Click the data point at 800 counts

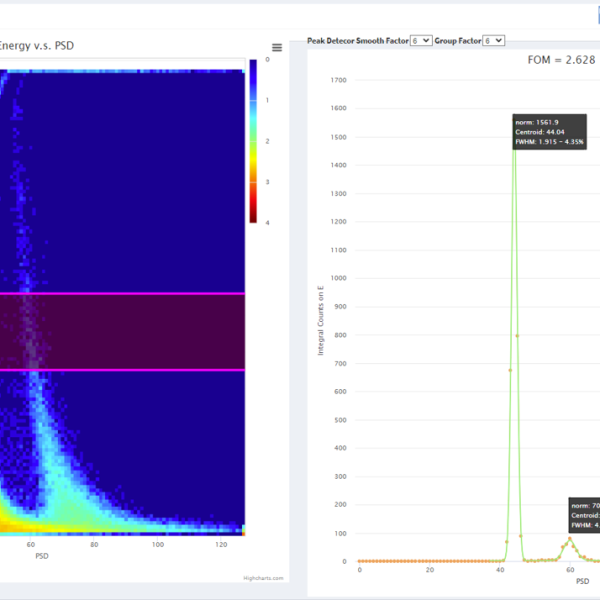pos(517,335)
